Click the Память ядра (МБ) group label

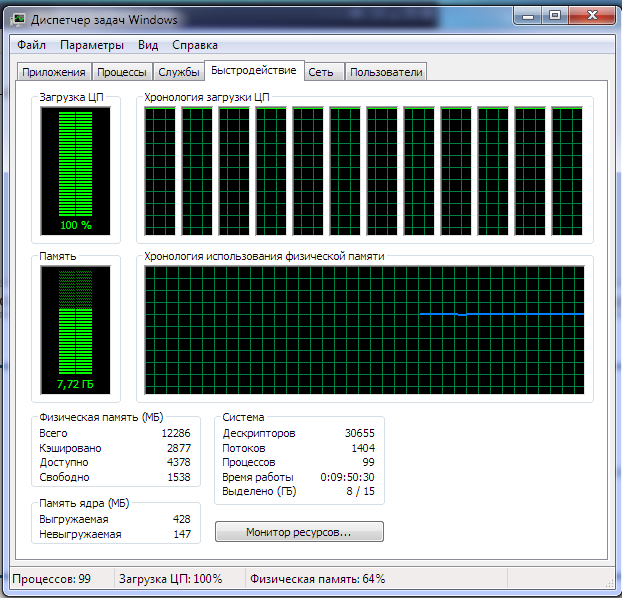(x=84, y=503)
